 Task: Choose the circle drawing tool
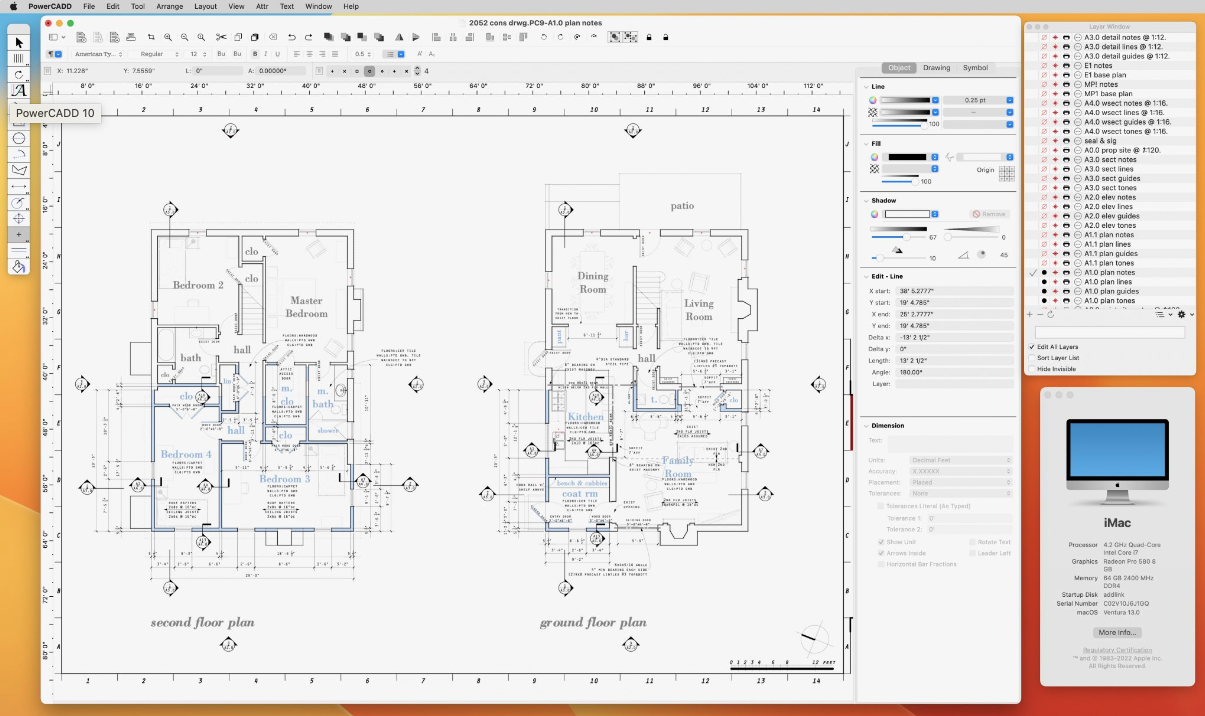pyautogui.click(x=18, y=138)
